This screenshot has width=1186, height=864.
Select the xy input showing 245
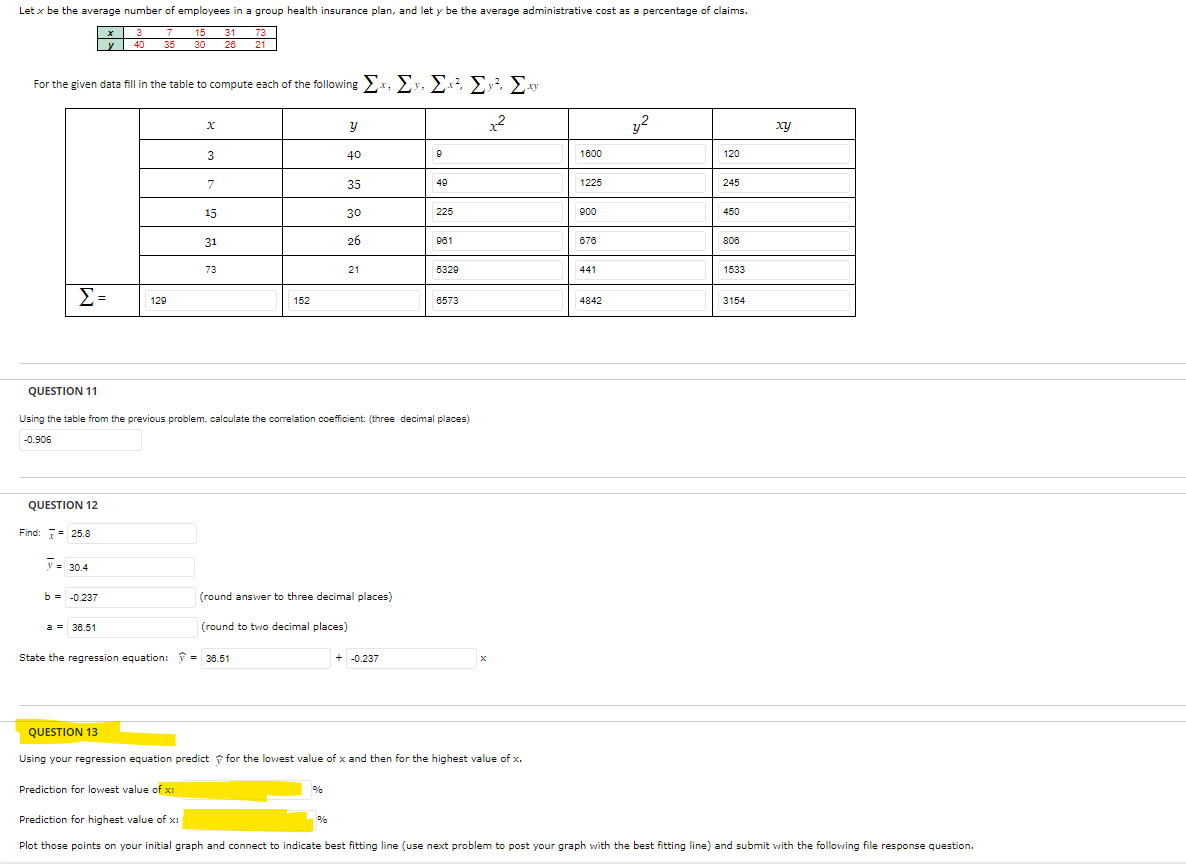click(x=782, y=182)
